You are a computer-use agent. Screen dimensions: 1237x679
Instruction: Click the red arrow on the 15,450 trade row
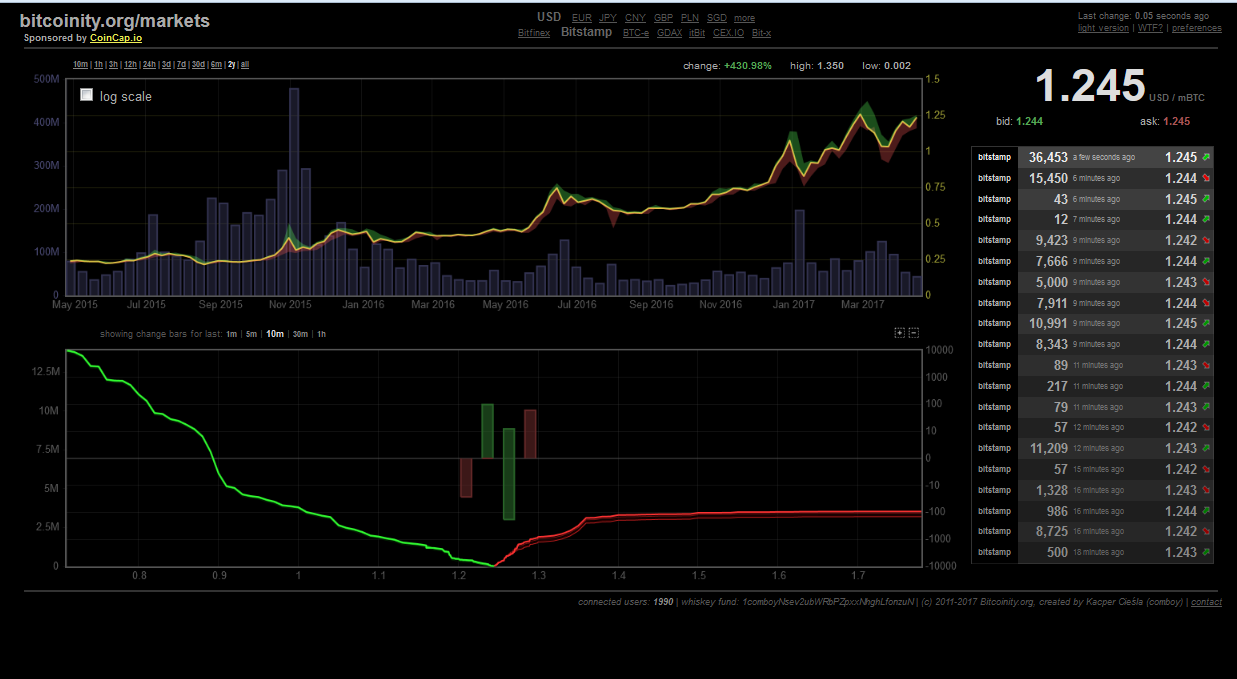(x=1205, y=178)
